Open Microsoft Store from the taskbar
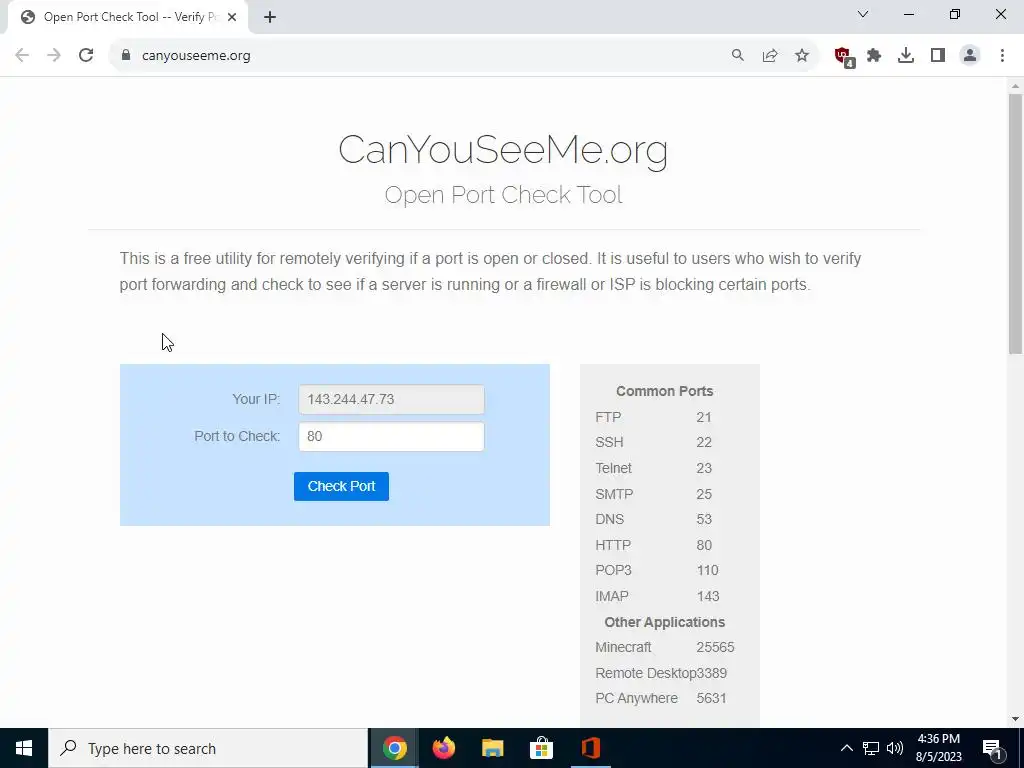 click(541, 748)
